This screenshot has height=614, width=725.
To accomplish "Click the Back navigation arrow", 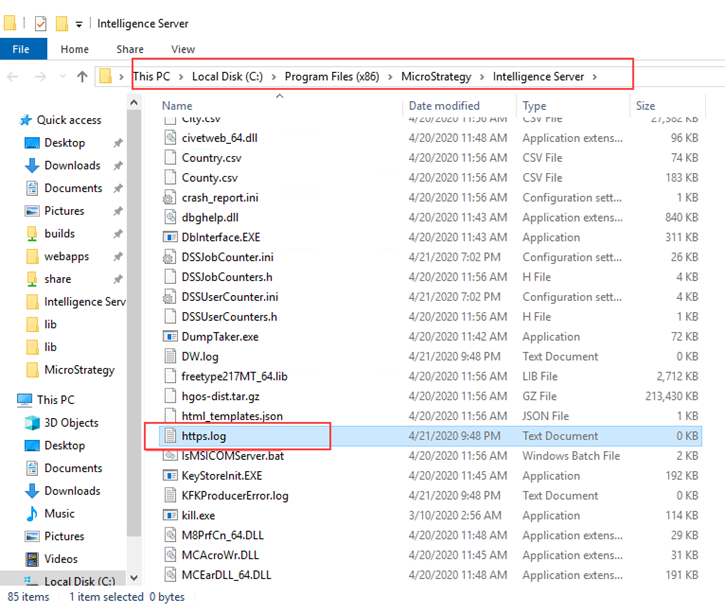I will click(x=13, y=76).
